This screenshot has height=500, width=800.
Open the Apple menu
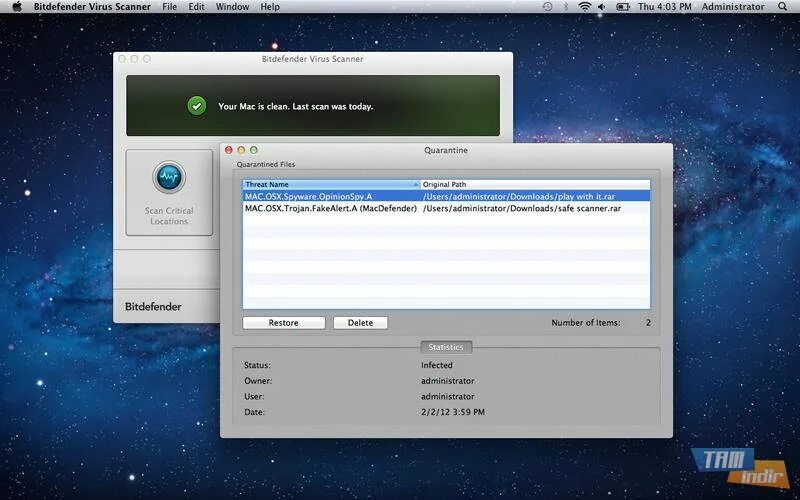click(x=17, y=7)
